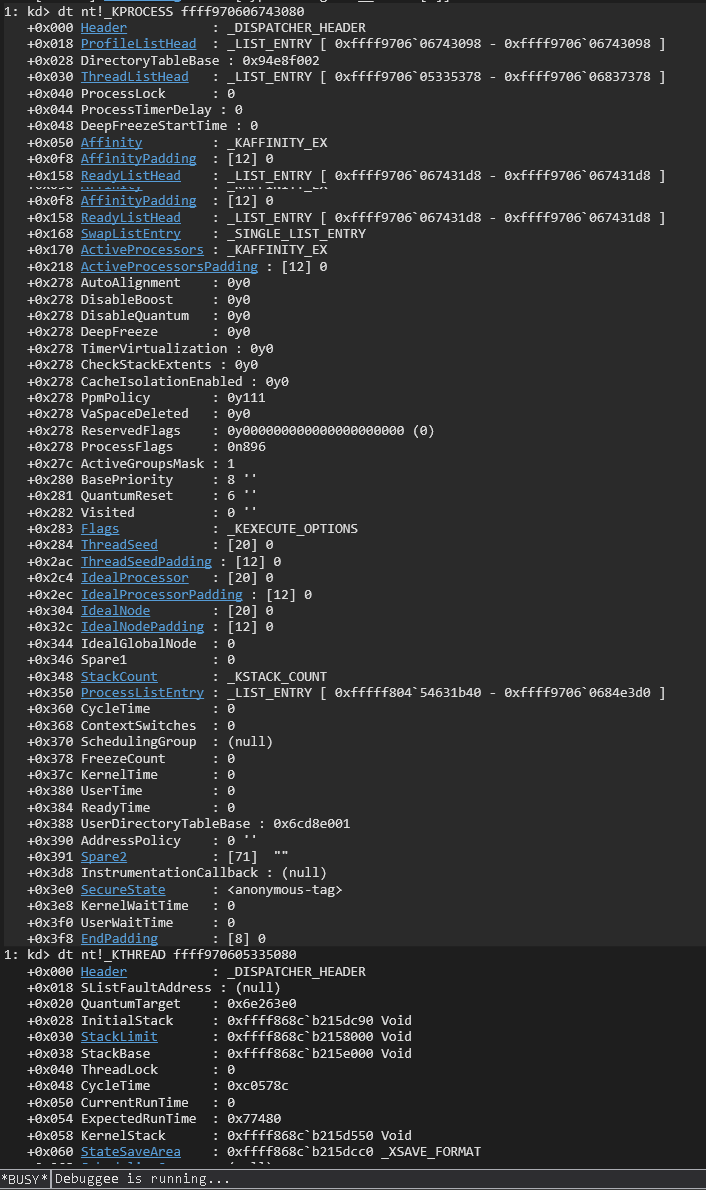Open the ProfileListHead field link

coord(138,44)
